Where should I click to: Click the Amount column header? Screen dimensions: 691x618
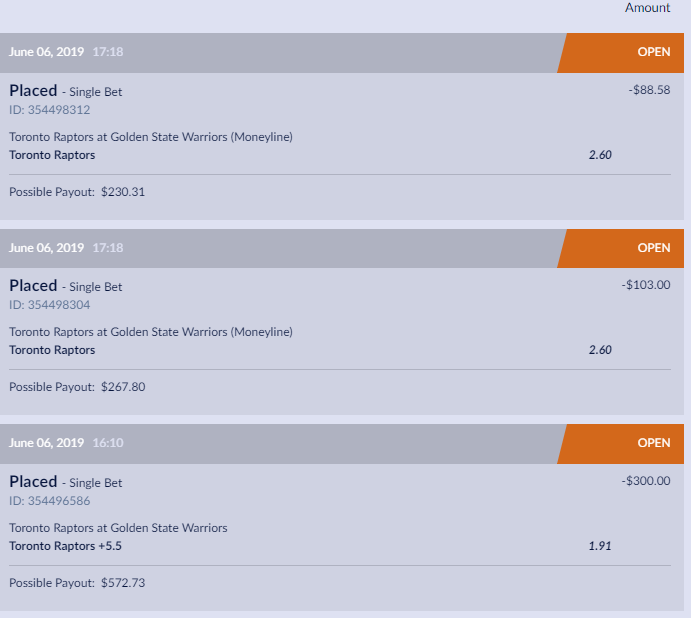(647, 8)
